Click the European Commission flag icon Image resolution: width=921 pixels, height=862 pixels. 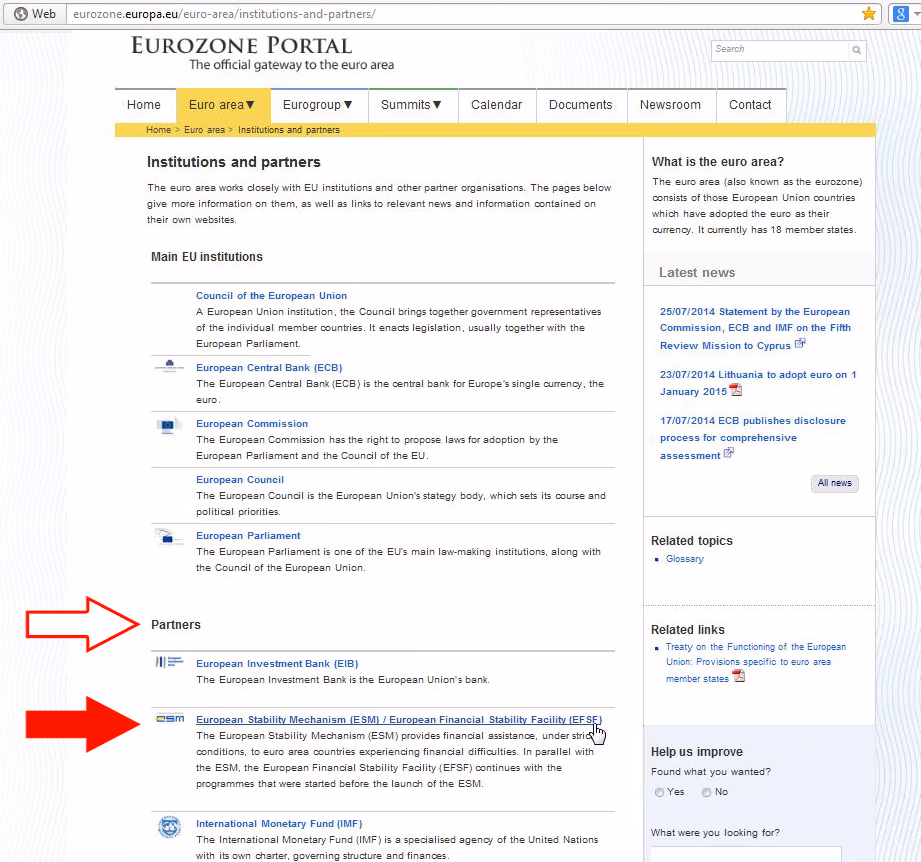point(167,425)
